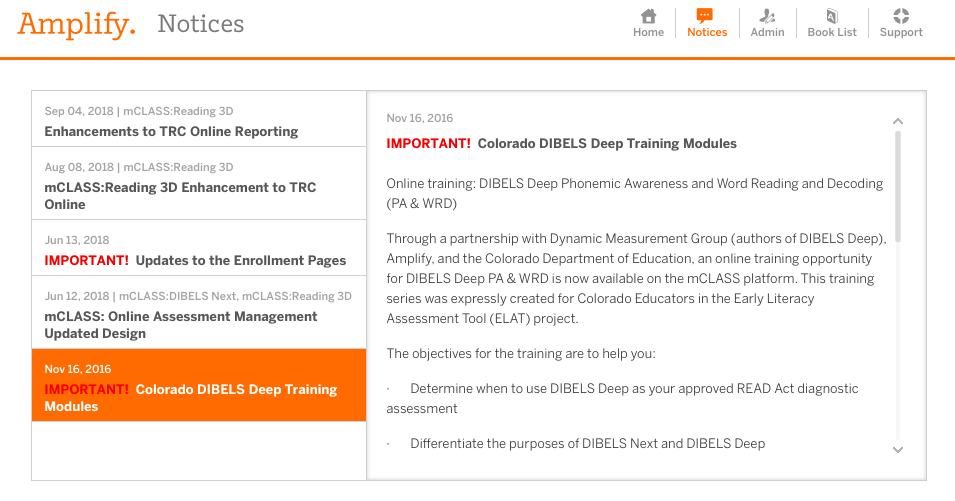Open Updates to the Enrollment Pages notice
The image size is (955, 501).
point(199,248)
